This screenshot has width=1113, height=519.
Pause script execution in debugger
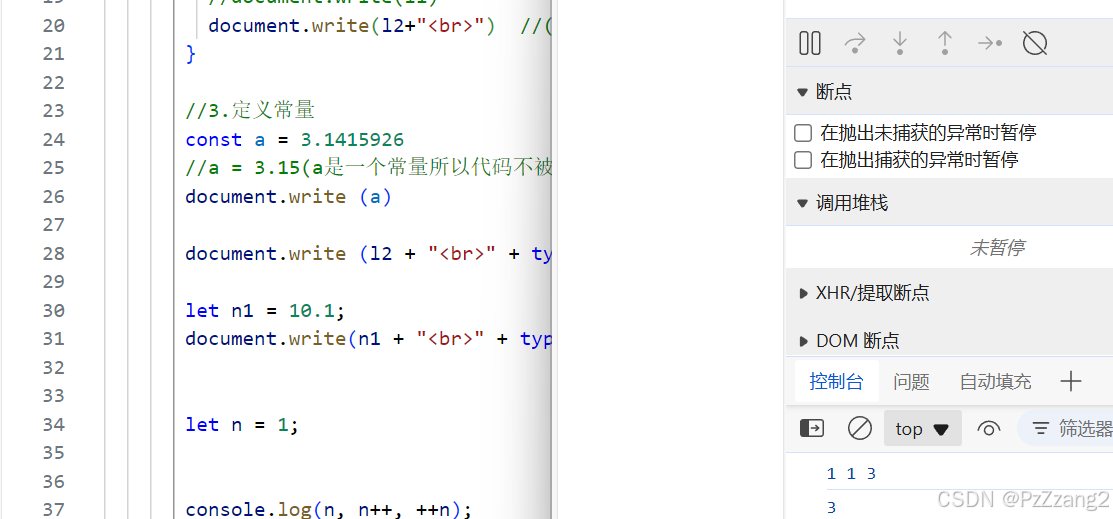click(x=810, y=43)
